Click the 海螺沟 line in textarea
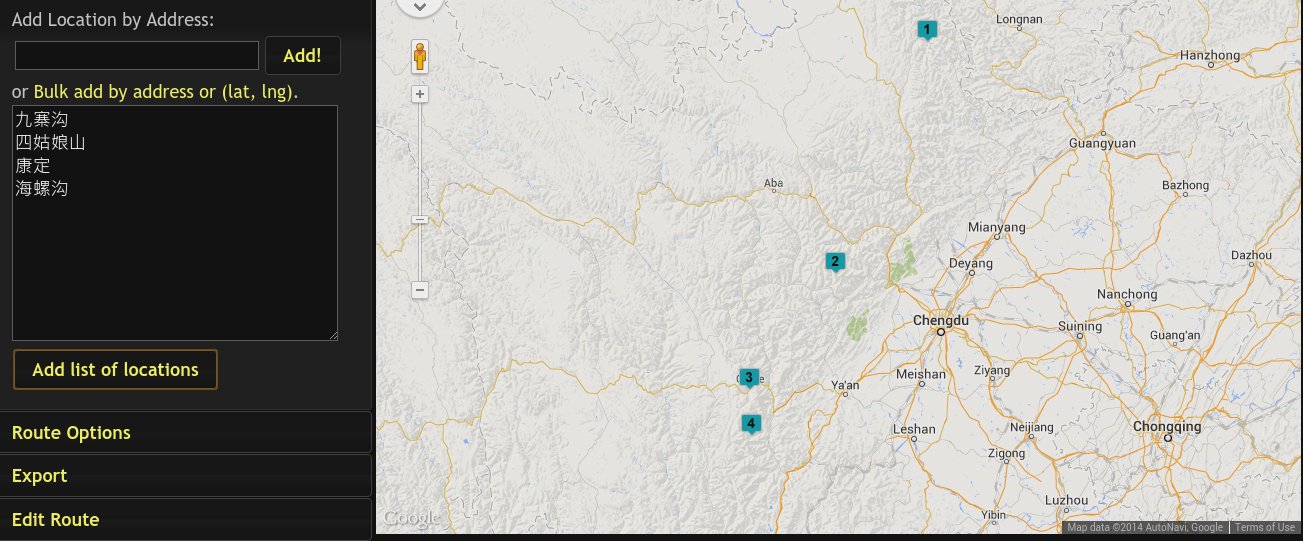This screenshot has width=1303, height=541. (x=42, y=188)
